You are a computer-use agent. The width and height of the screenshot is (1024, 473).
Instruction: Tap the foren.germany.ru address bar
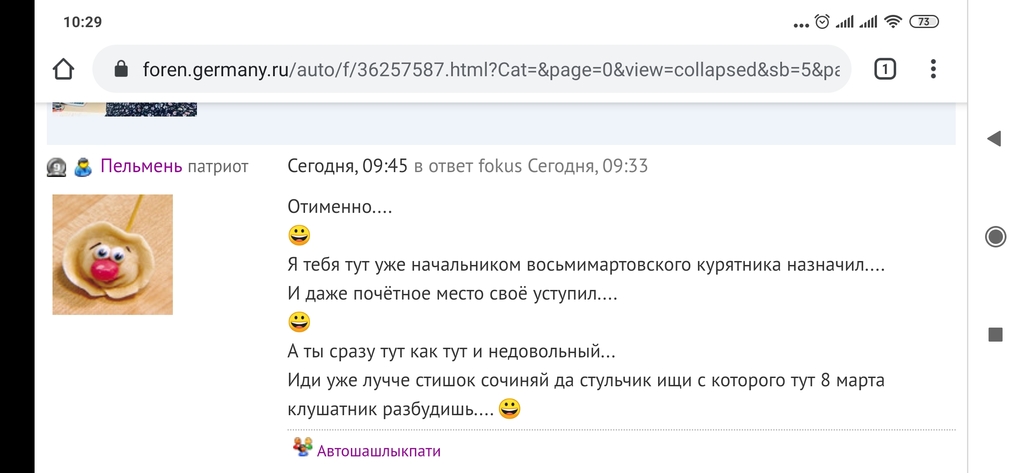click(495, 69)
